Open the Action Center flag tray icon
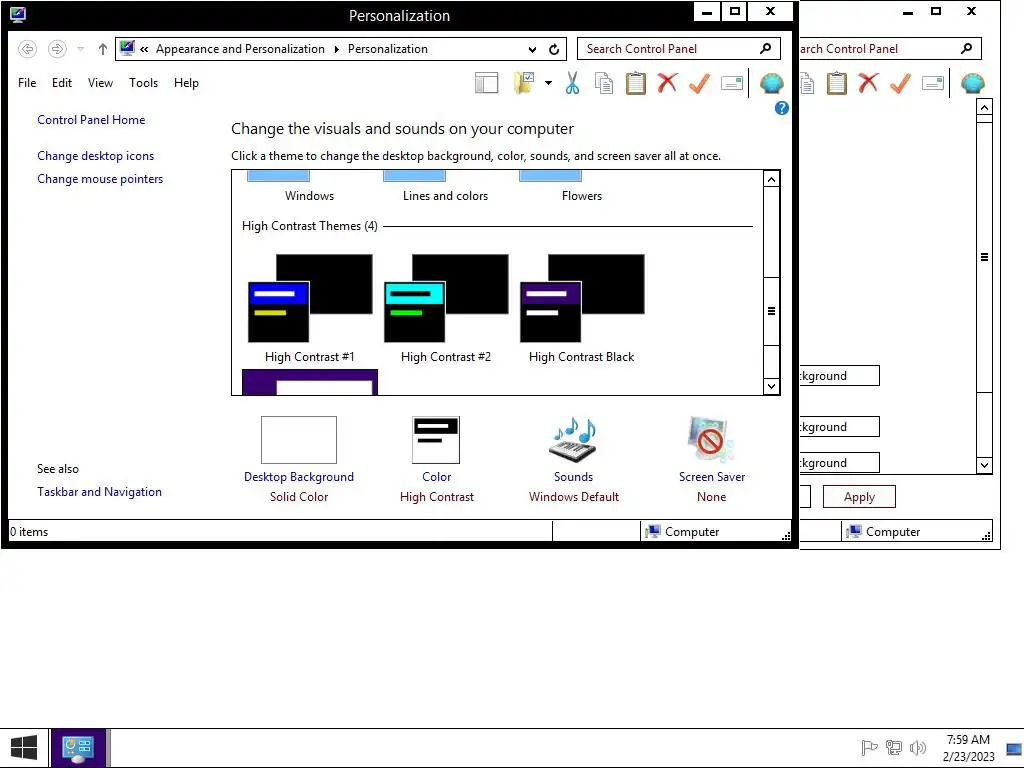The height and width of the screenshot is (768, 1024). (x=869, y=748)
